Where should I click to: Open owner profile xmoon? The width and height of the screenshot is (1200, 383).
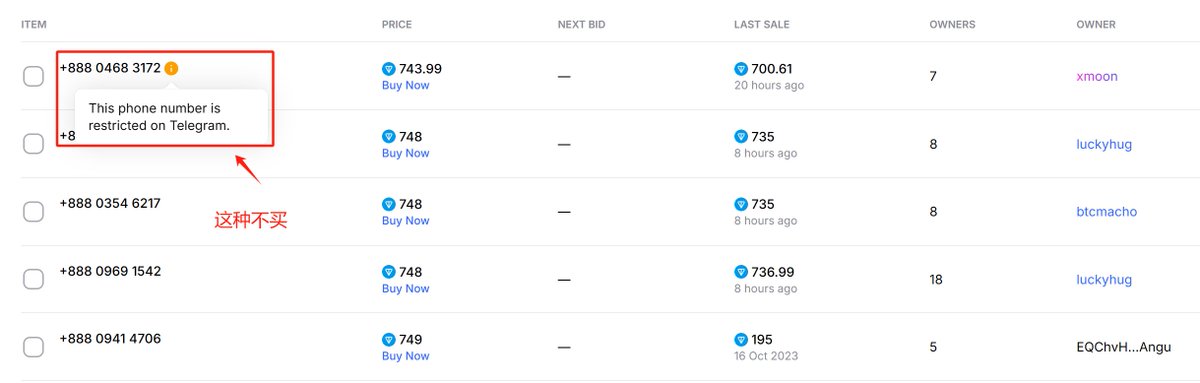point(1097,76)
